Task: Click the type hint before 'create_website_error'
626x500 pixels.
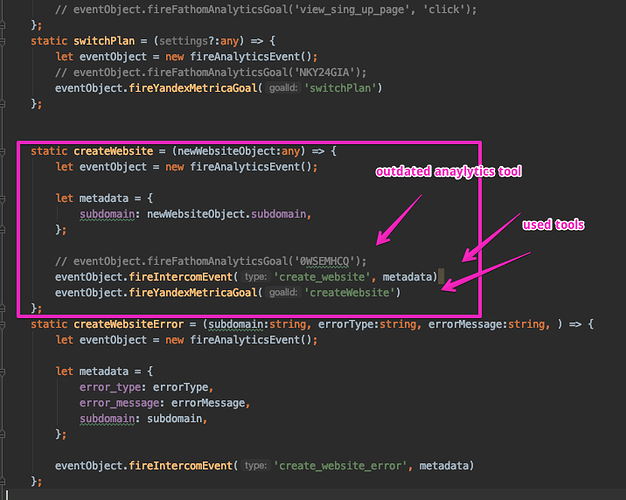Action: 256,466
